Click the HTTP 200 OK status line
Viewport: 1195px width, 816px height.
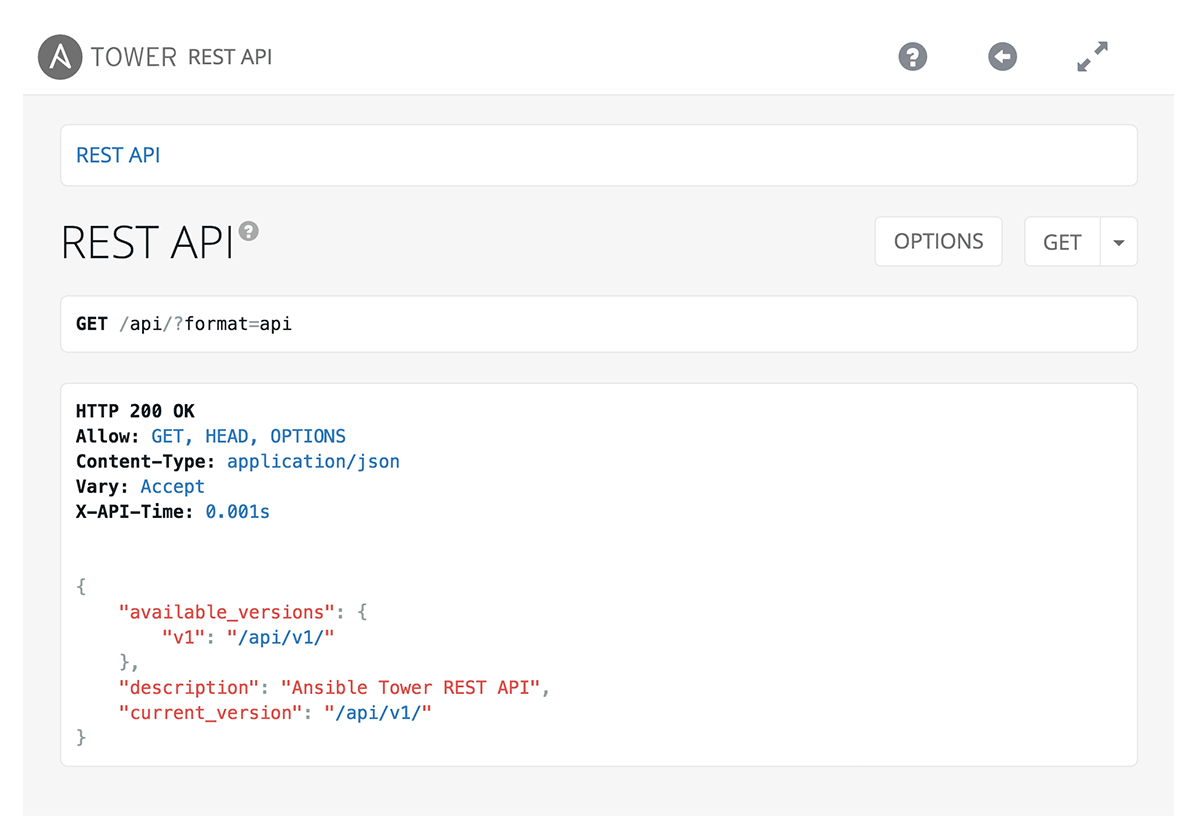[x=135, y=411]
